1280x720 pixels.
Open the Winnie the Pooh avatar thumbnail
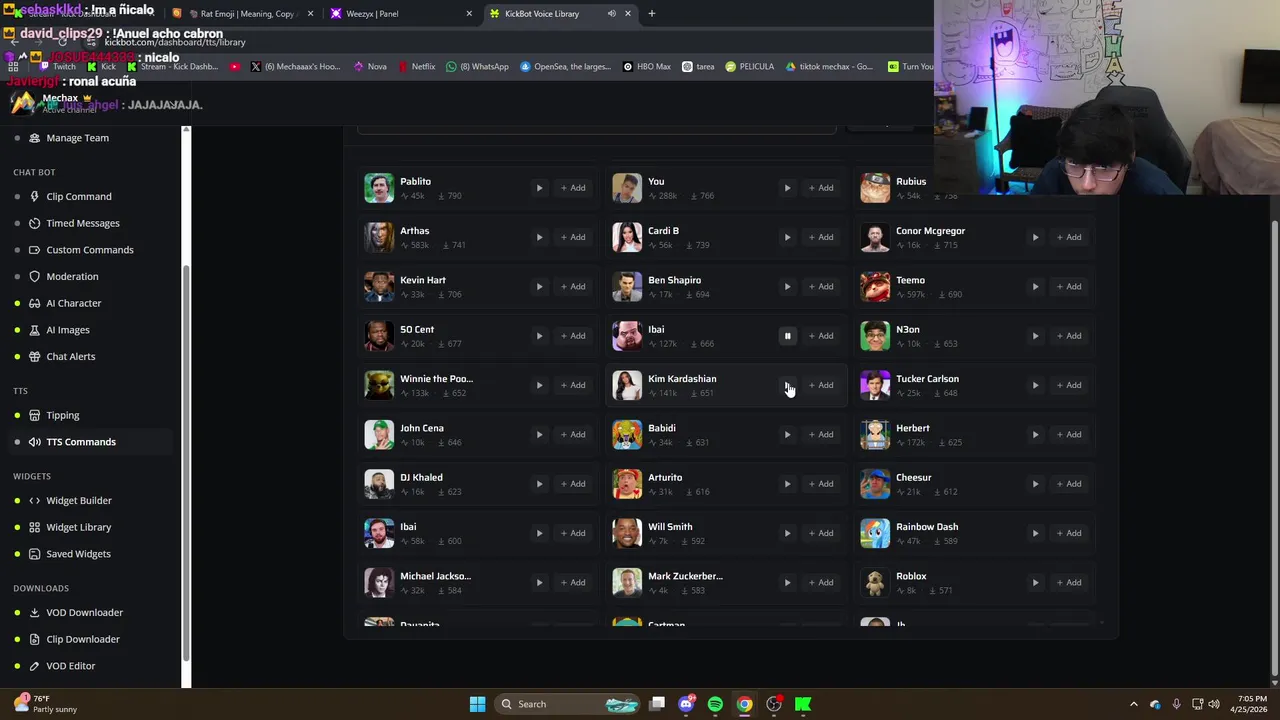pyautogui.click(x=379, y=385)
